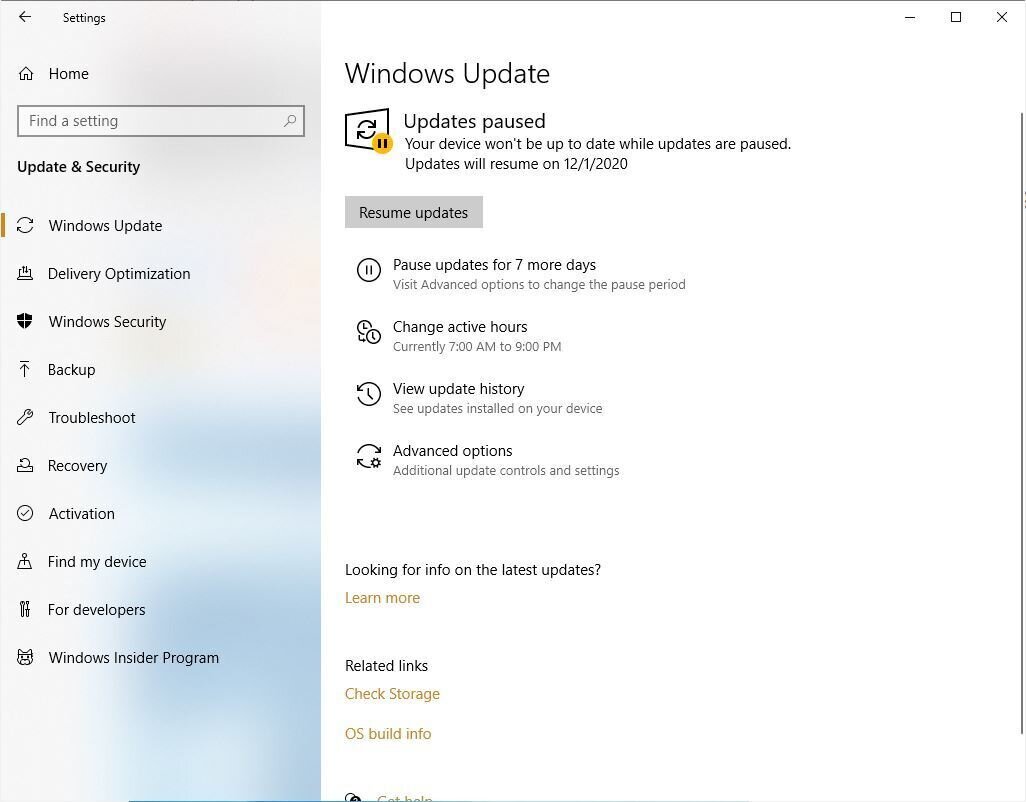Open View update history
This screenshot has width=1026, height=802.
pos(458,389)
